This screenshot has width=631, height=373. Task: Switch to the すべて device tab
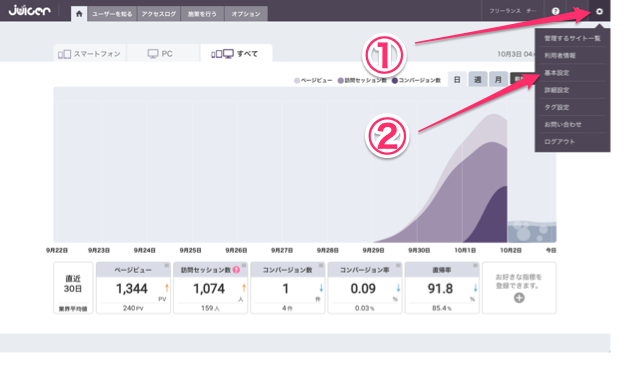[x=236, y=54]
